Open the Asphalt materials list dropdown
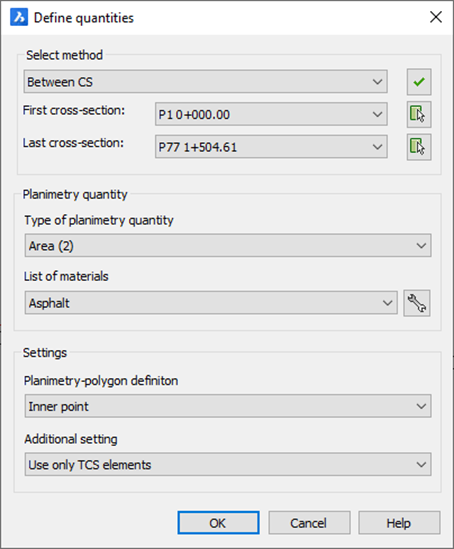Screen dimensions: 454x549 [211, 303]
